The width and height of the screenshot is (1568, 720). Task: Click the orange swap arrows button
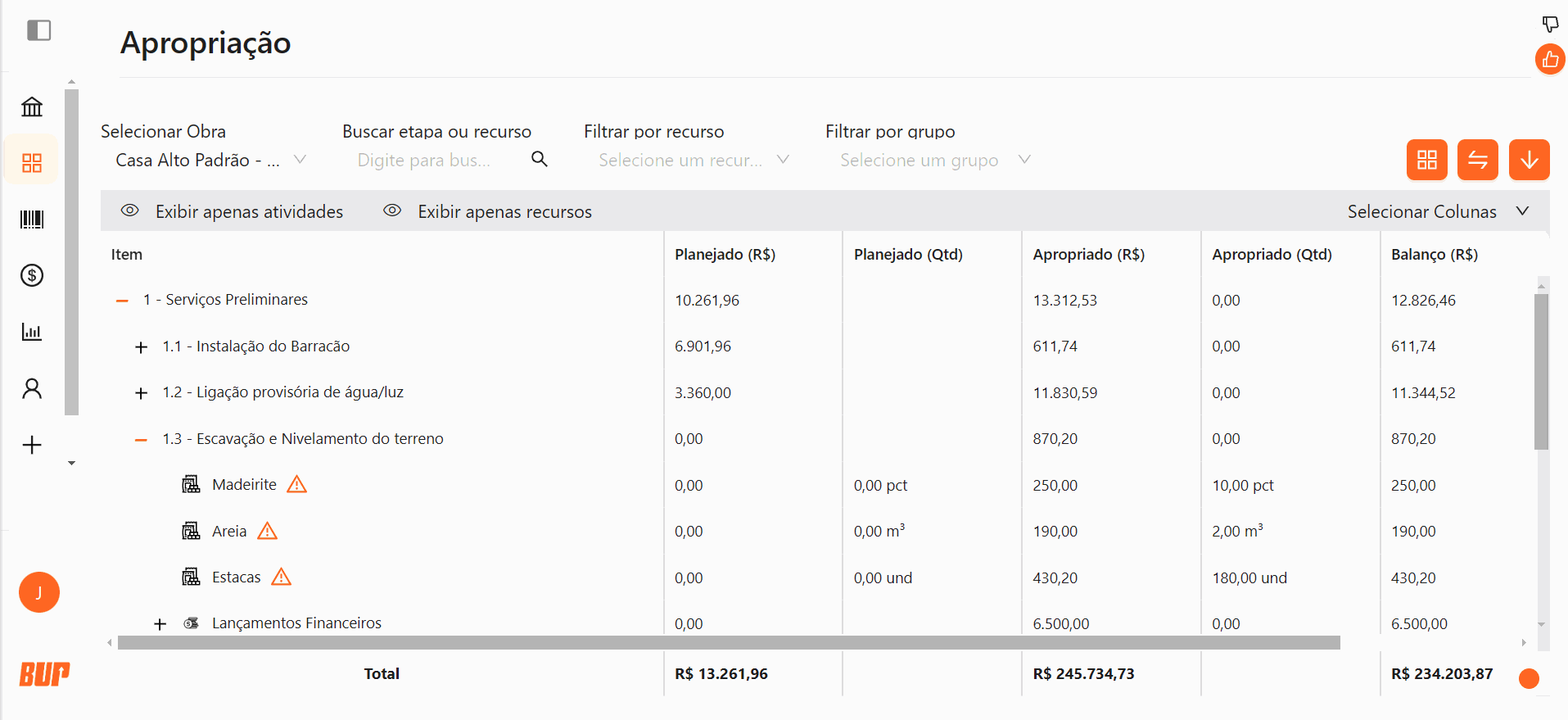click(1477, 160)
